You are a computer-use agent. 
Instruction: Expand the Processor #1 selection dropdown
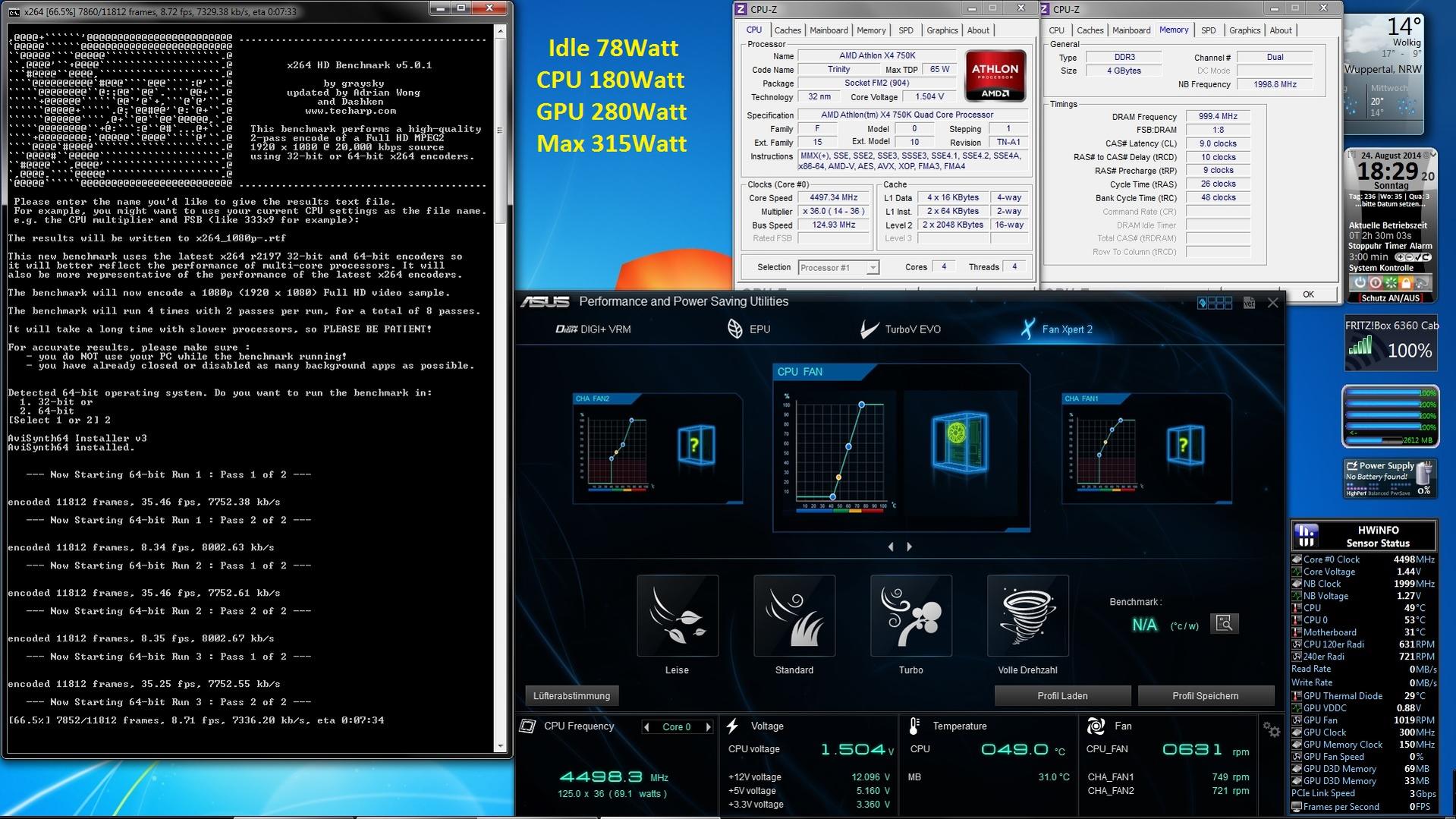873,268
